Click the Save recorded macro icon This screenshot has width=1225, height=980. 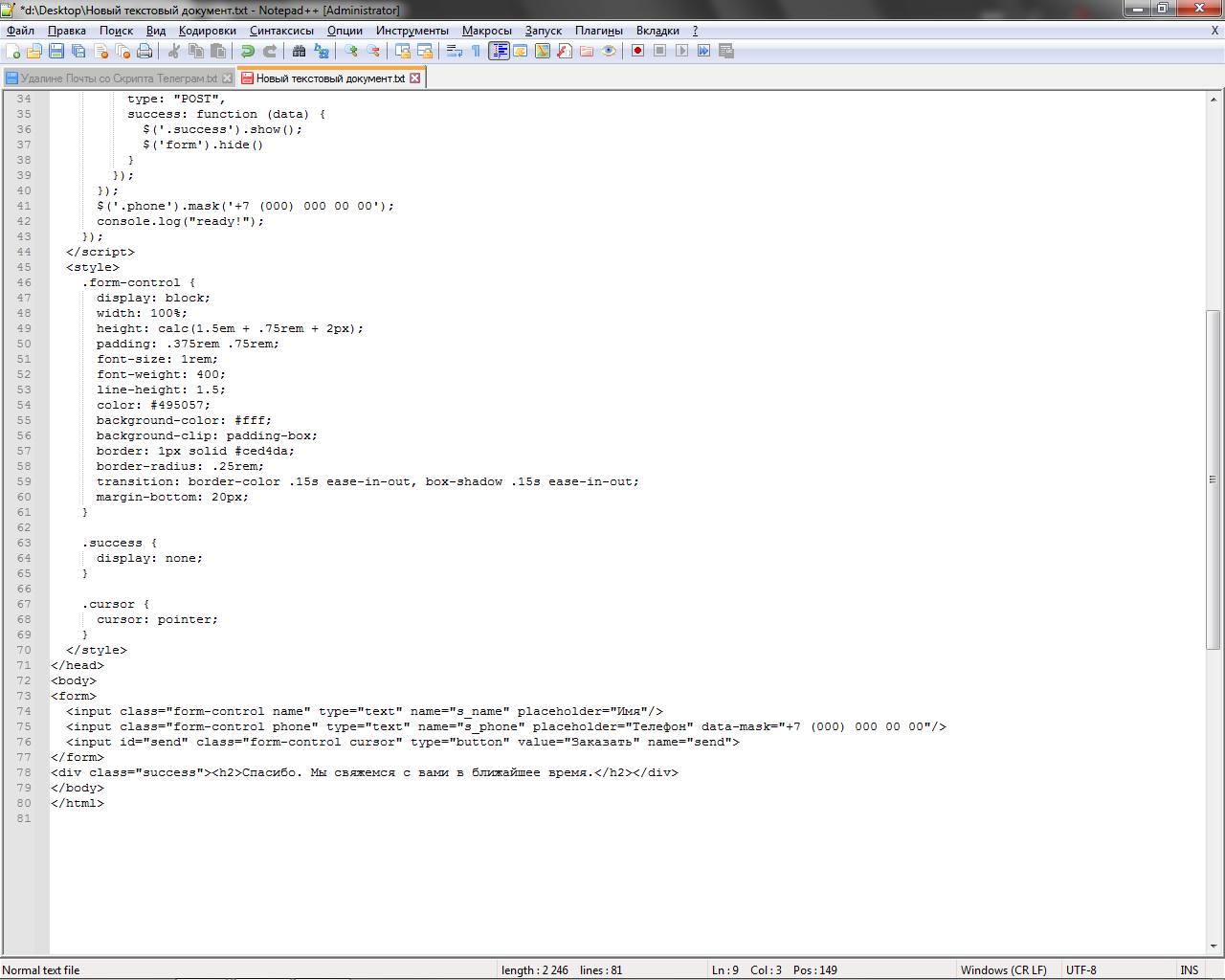(725, 51)
